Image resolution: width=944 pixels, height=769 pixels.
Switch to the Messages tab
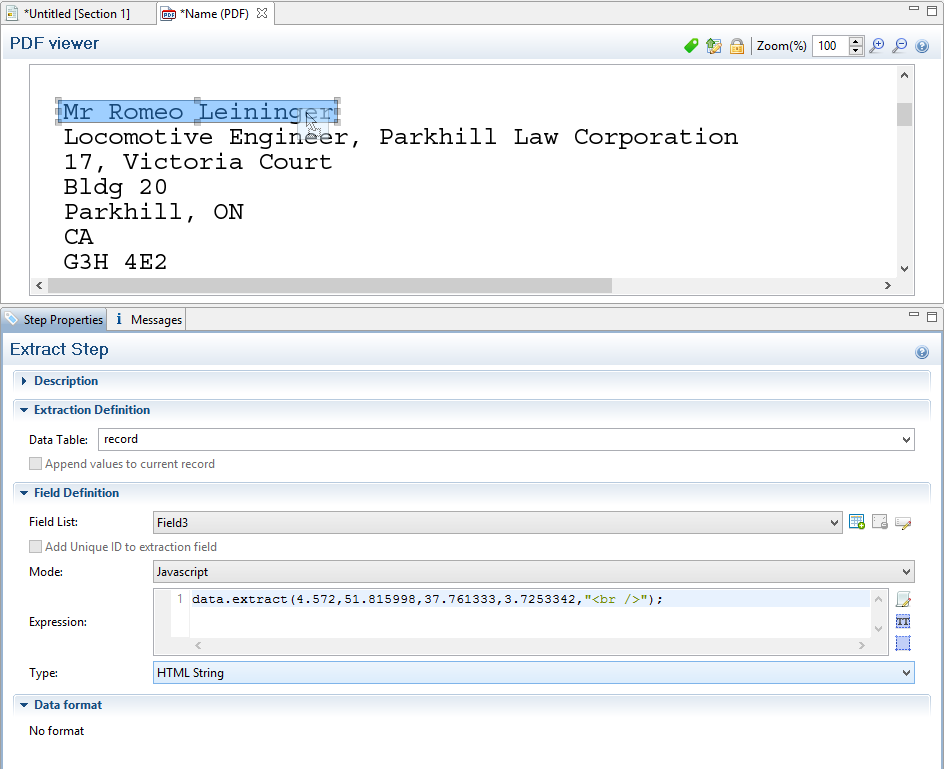(x=148, y=320)
